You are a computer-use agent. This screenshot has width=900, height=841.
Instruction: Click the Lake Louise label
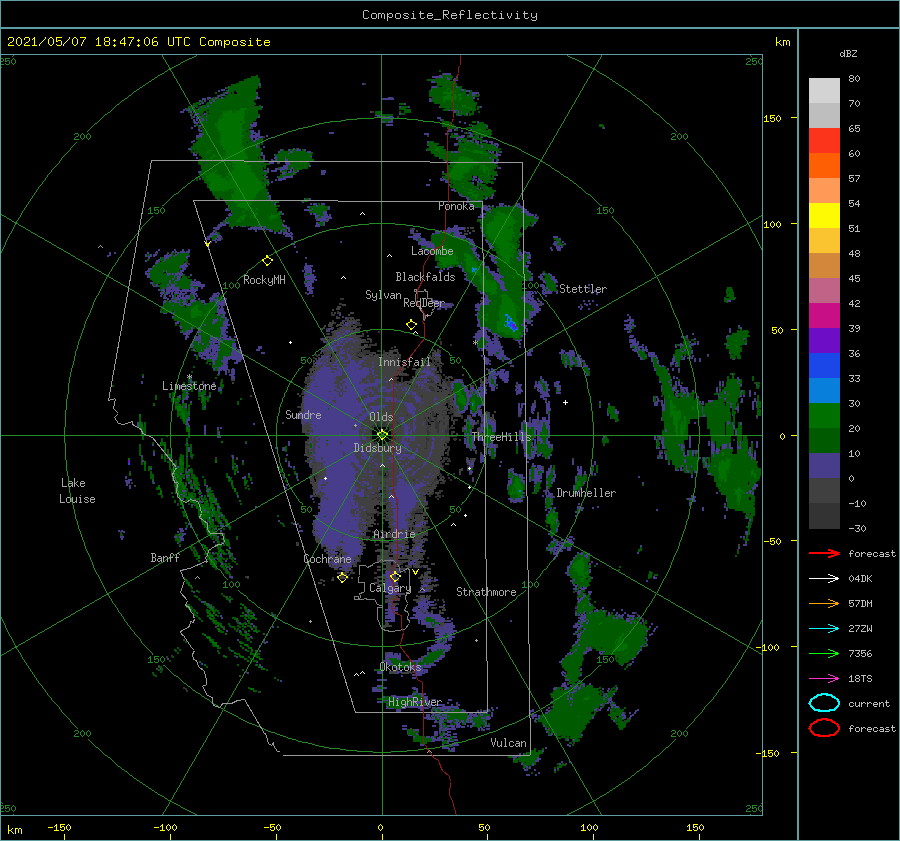pos(77,491)
